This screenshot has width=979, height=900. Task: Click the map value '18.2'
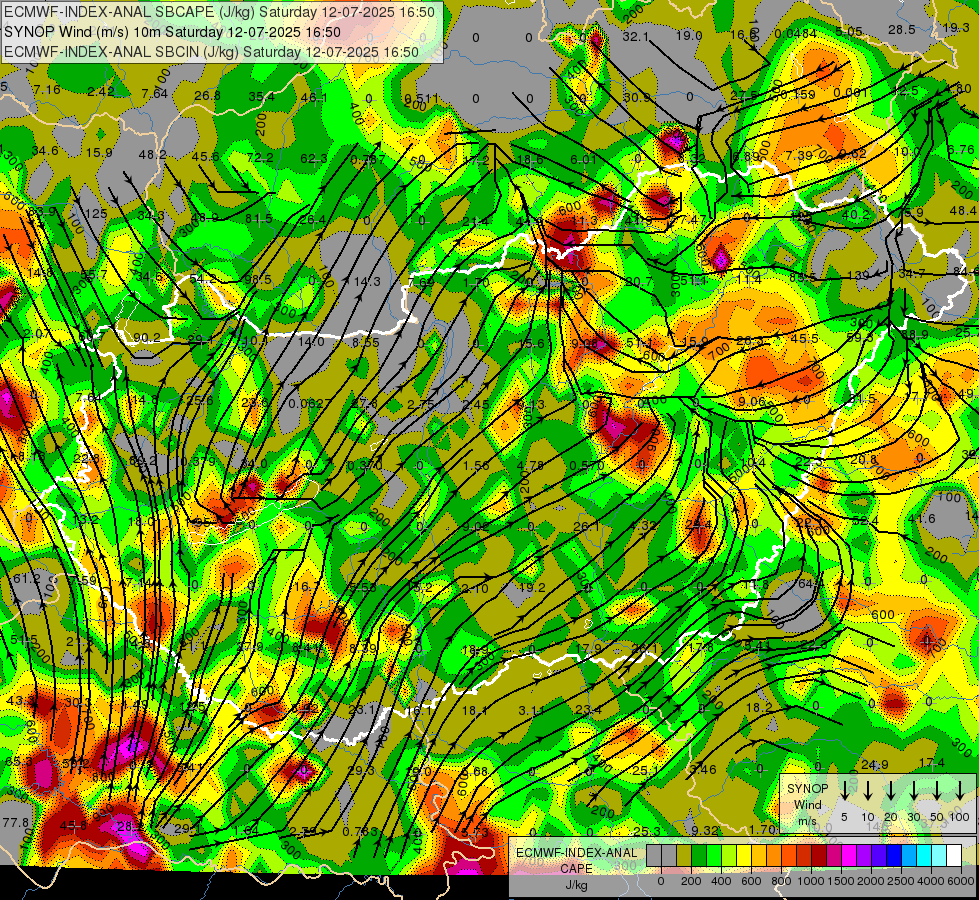click(760, 708)
